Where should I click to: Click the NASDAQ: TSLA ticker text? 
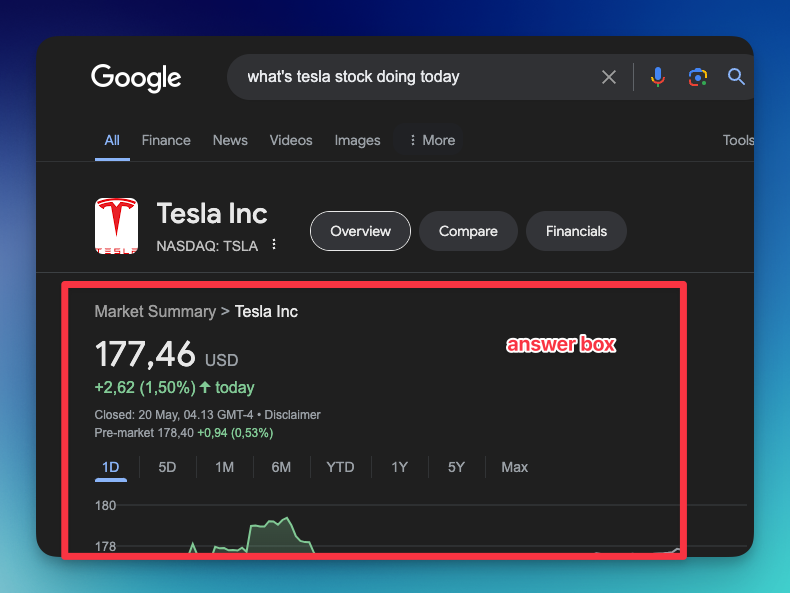point(207,246)
